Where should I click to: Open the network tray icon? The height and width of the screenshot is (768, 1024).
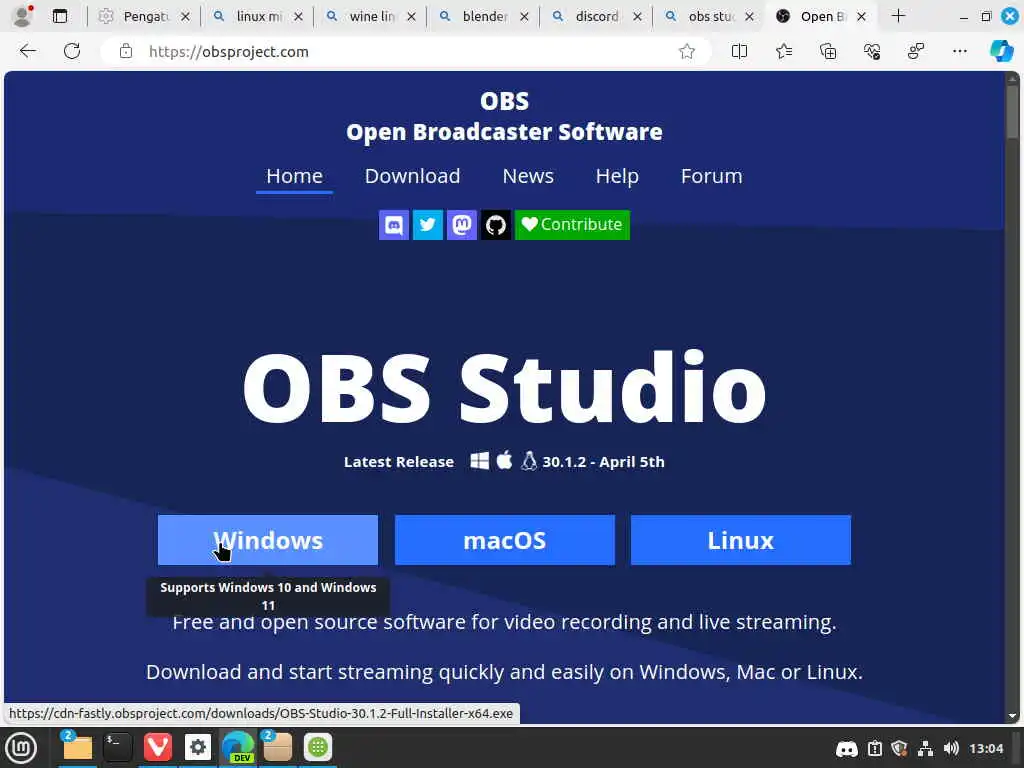tap(925, 748)
